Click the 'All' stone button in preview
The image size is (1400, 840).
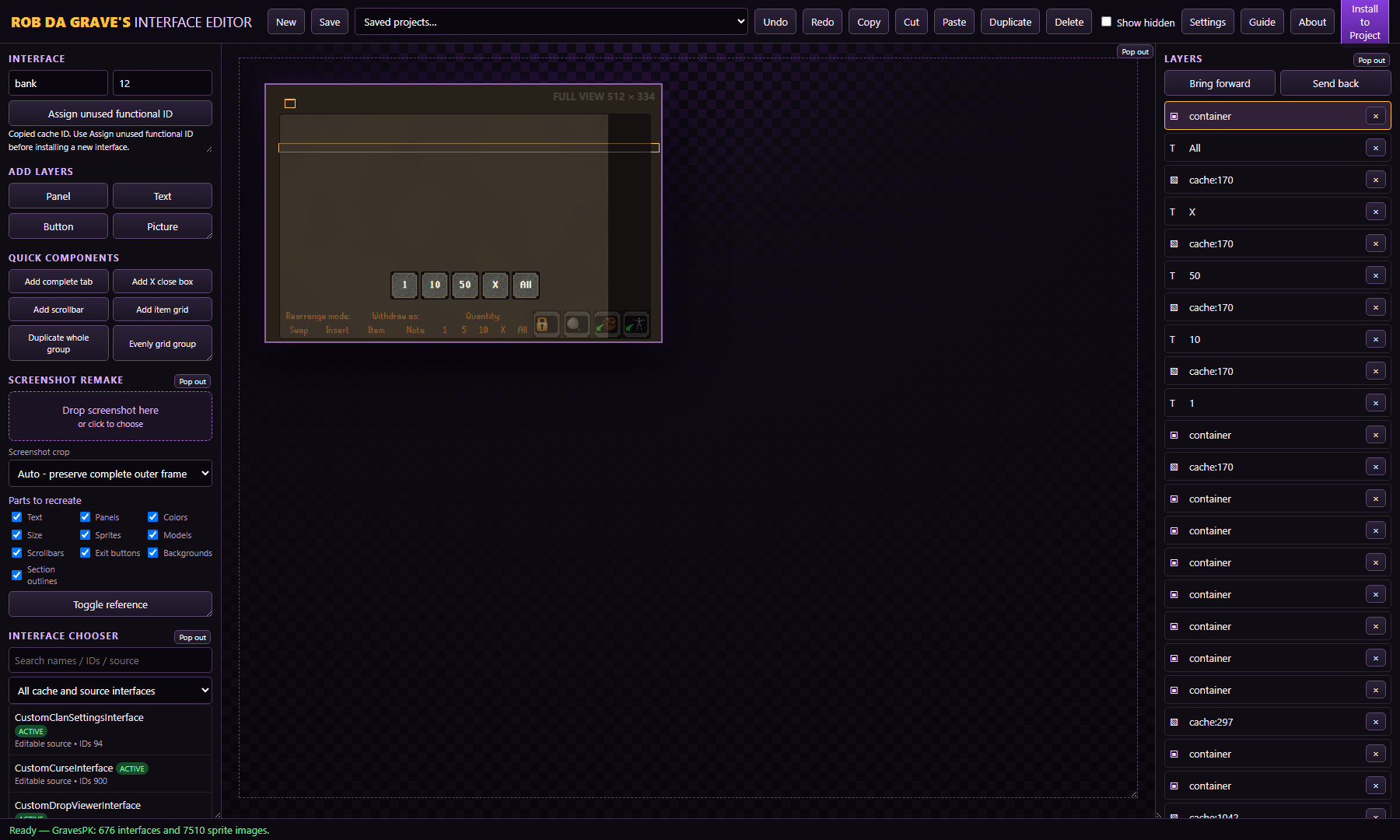pyautogui.click(x=526, y=285)
